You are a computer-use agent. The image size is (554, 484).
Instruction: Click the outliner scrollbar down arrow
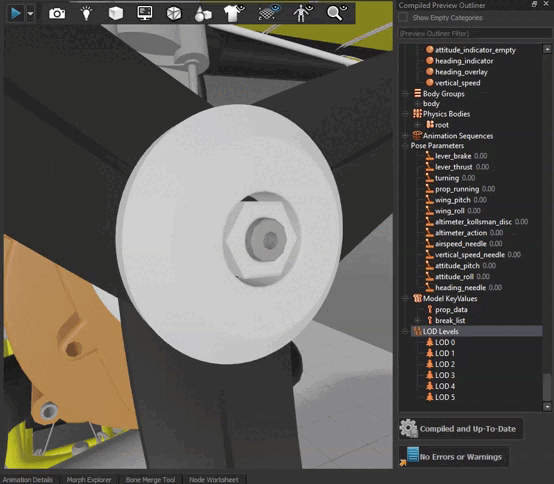click(x=547, y=407)
